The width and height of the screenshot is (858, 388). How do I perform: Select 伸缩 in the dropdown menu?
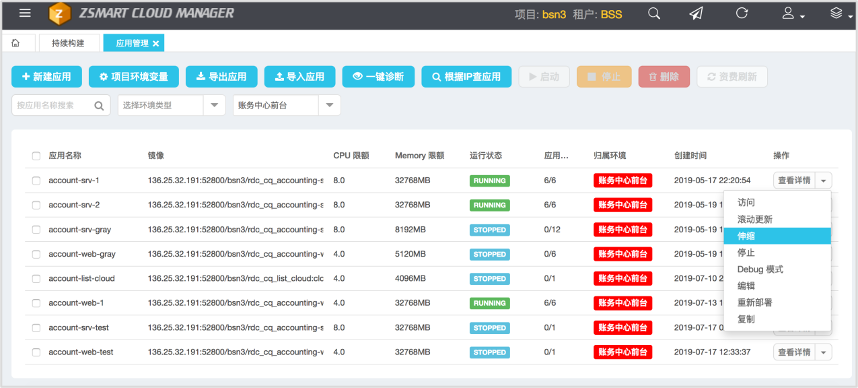point(777,236)
